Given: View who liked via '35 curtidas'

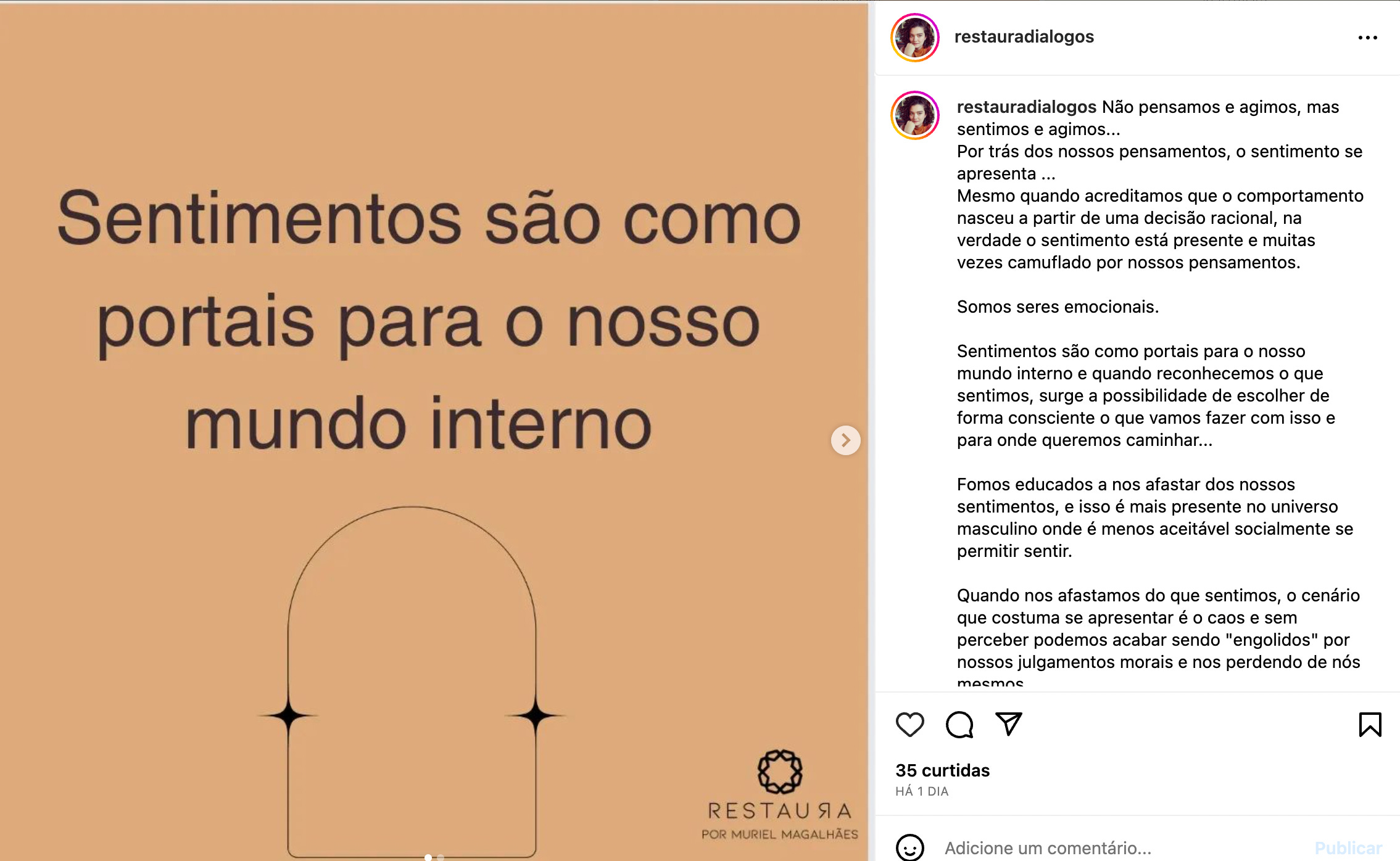Looking at the screenshot, I should tap(942, 770).
